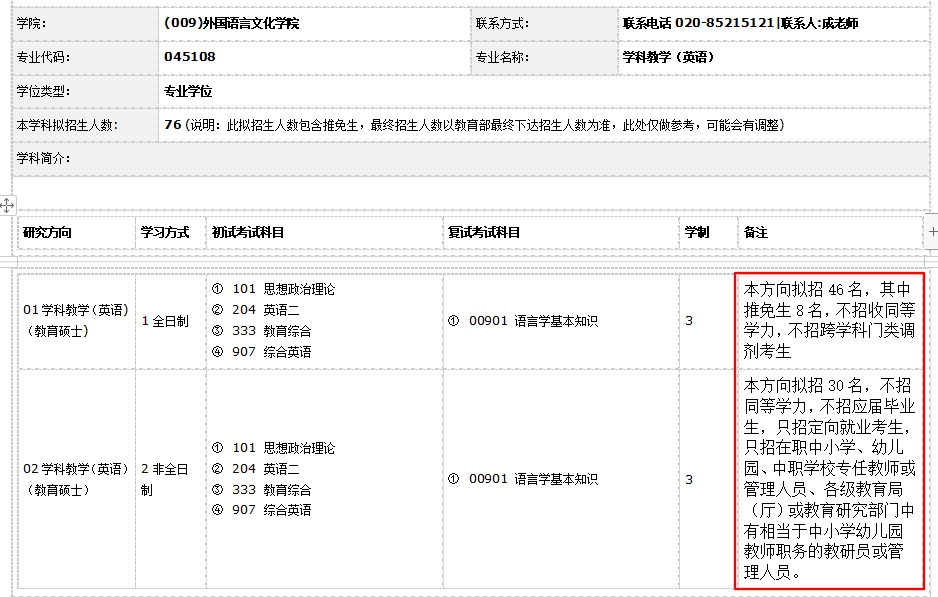
Task: Select the 学科教学（英语） major name value
Action: tap(668, 57)
